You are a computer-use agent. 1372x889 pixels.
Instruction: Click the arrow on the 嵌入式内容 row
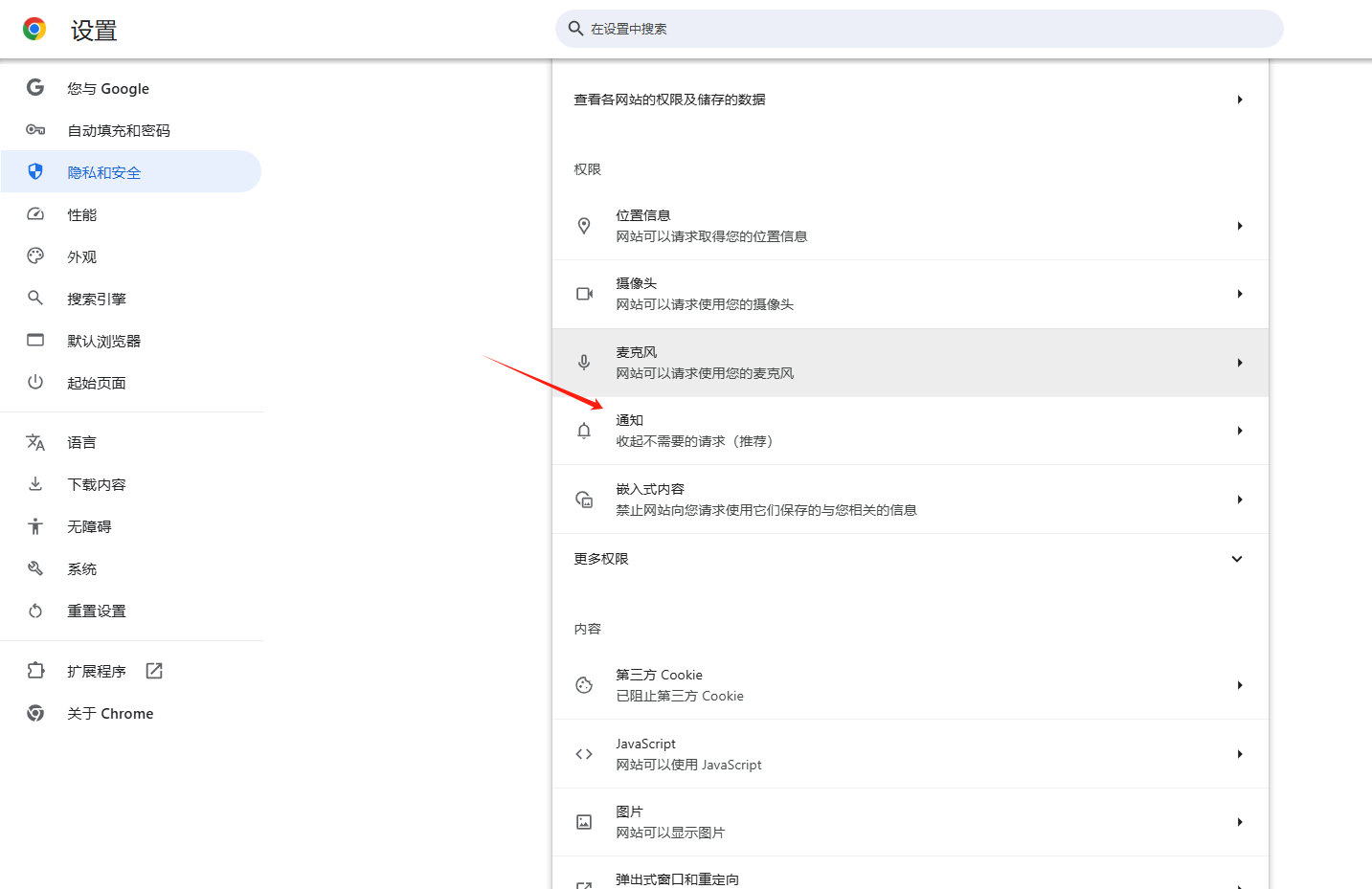point(1240,500)
